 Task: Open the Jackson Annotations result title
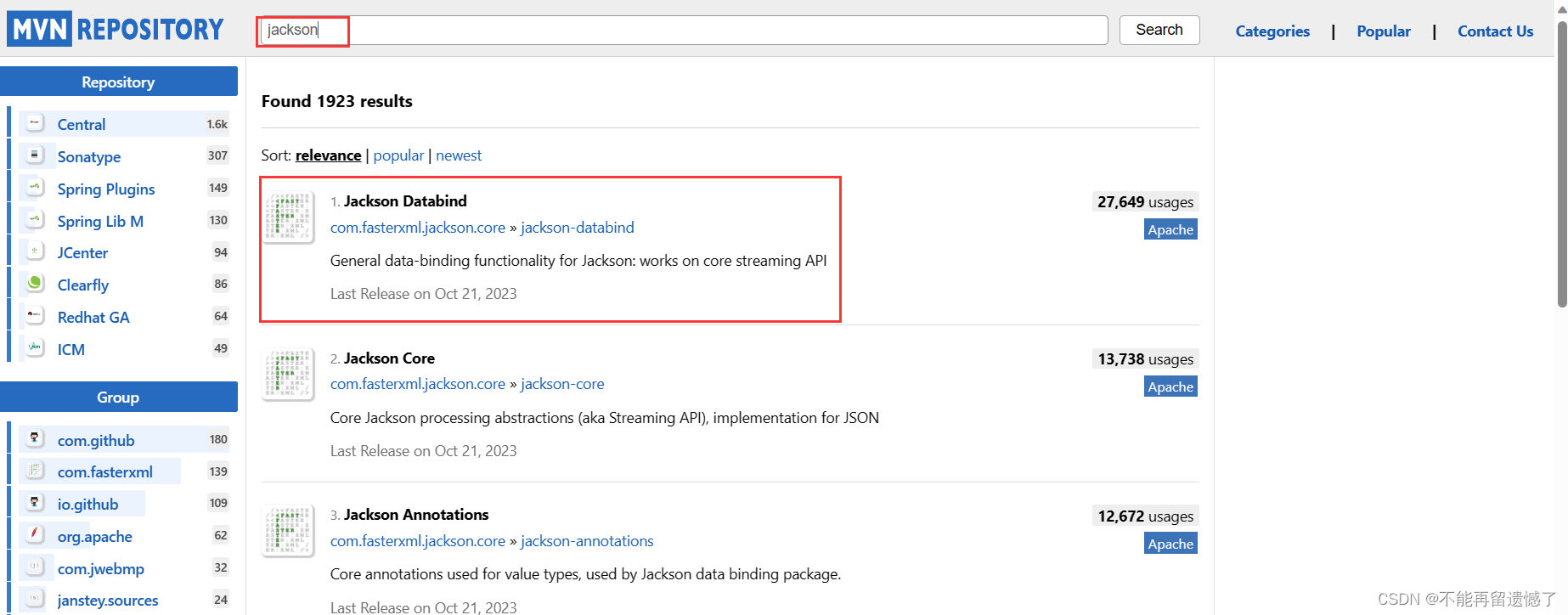tap(416, 515)
